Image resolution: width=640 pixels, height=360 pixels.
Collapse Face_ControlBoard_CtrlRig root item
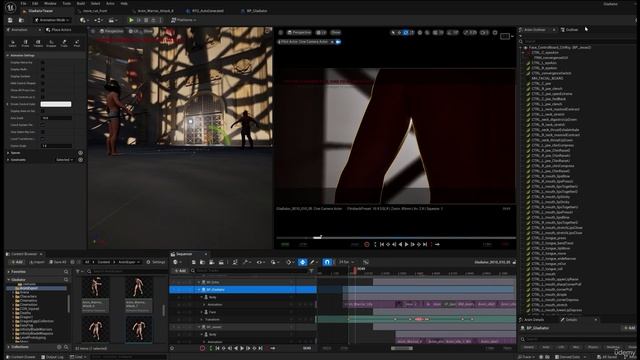521,47
